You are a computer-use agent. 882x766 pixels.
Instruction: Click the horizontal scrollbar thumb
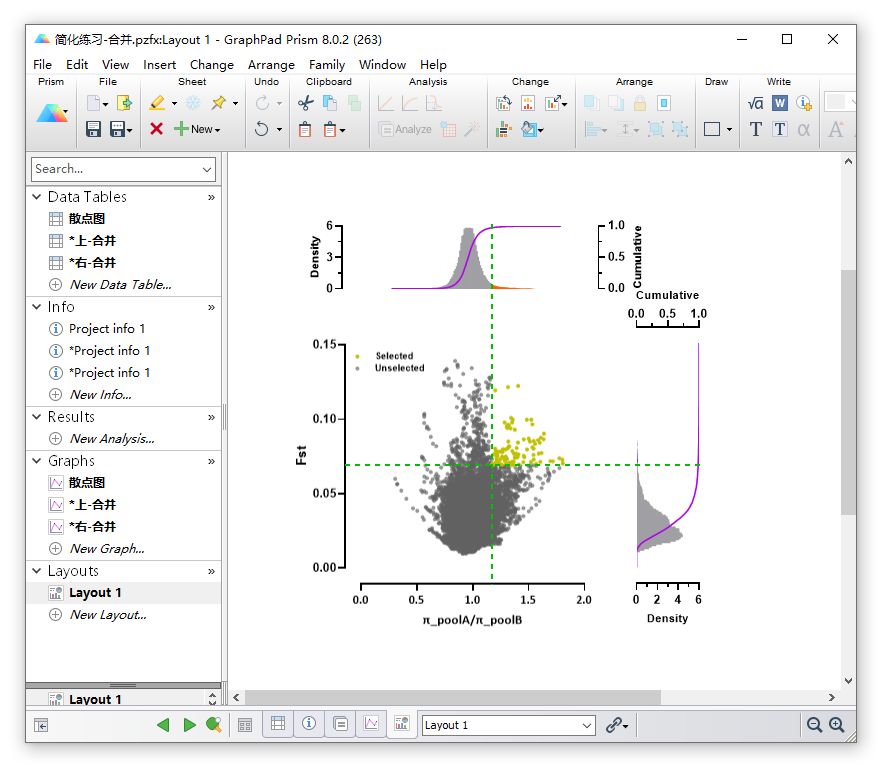(453, 697)
